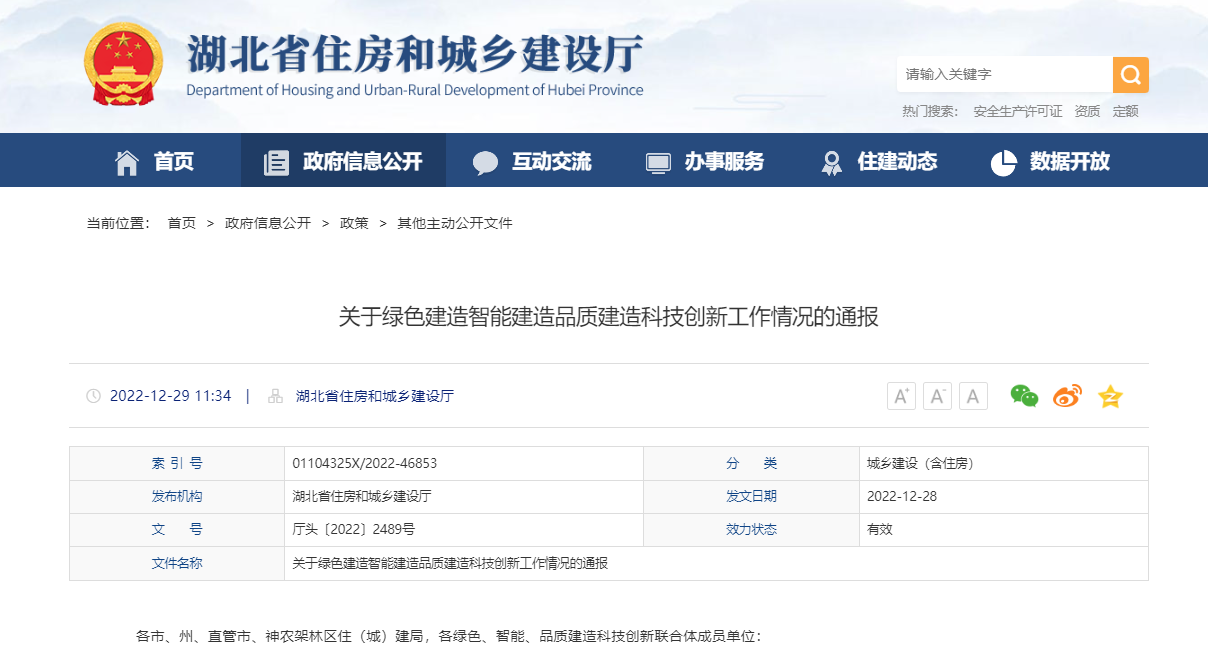Share the article via the Weibo icon
This screenshot has width=1208, height=655.
[x=1066, y=396]
